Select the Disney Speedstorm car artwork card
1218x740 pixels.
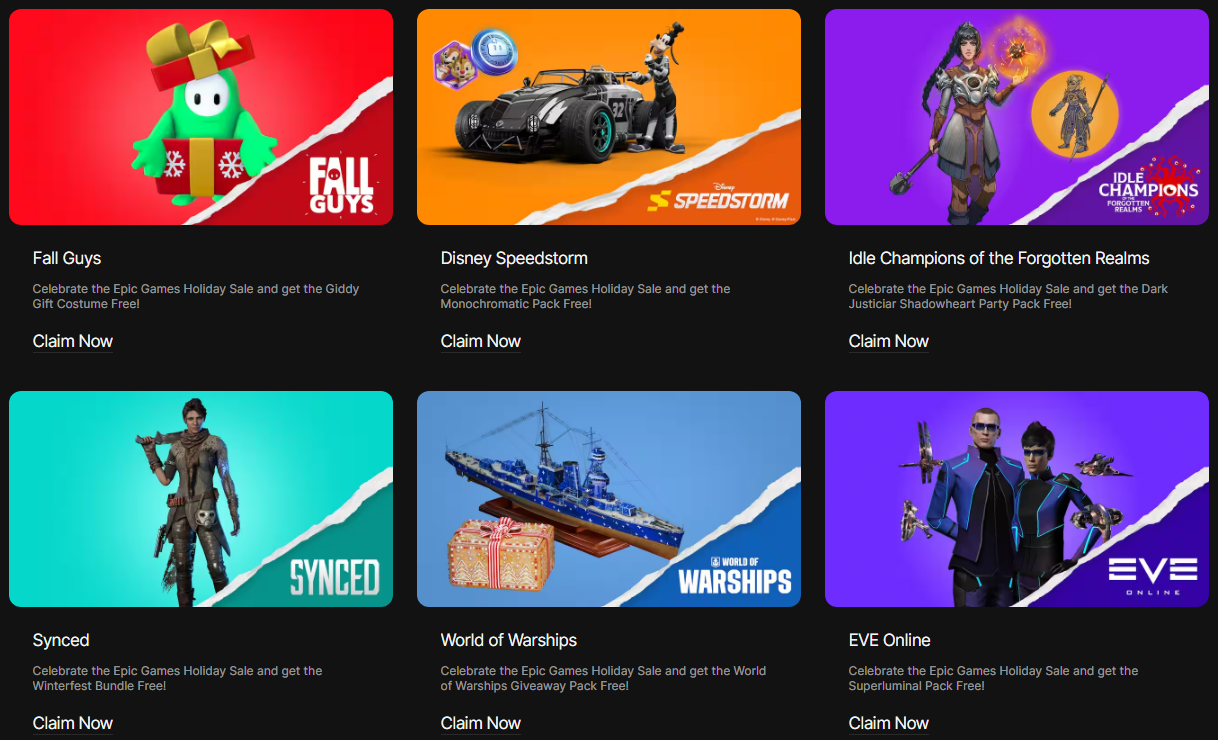pyautogui.click(x=609, y=117)
